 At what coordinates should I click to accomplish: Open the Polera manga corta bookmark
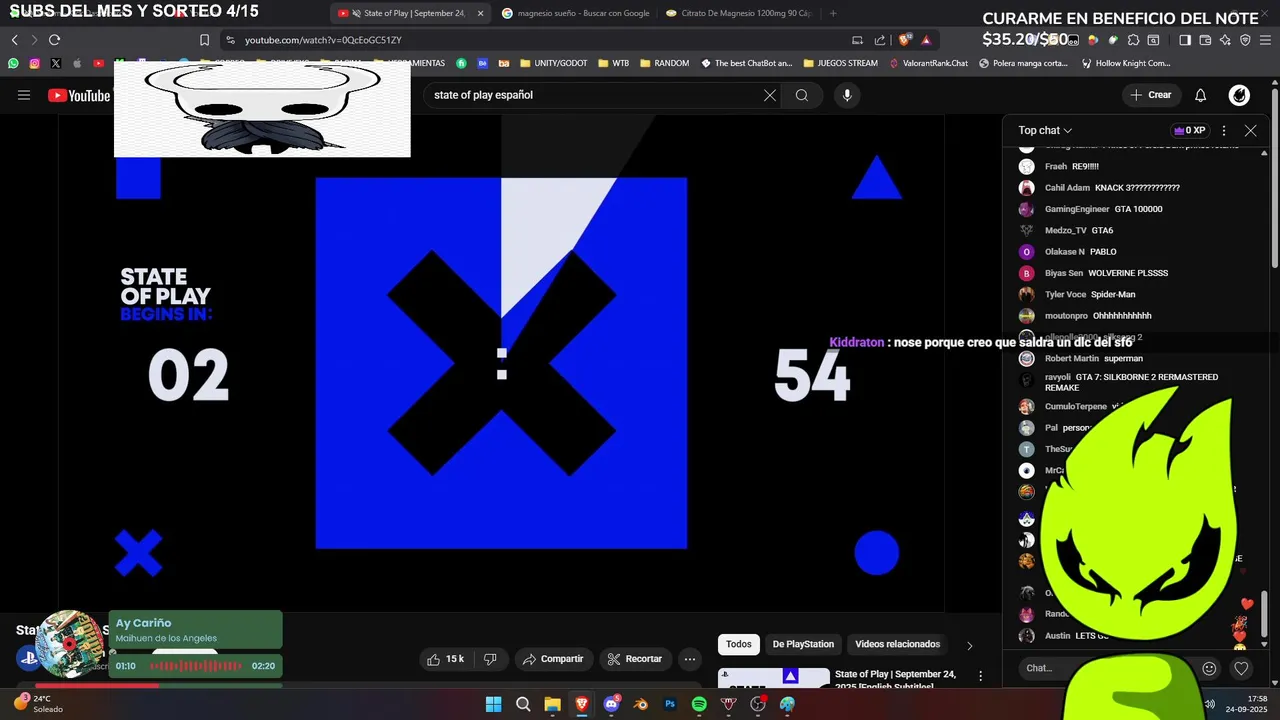(1023, 63)
